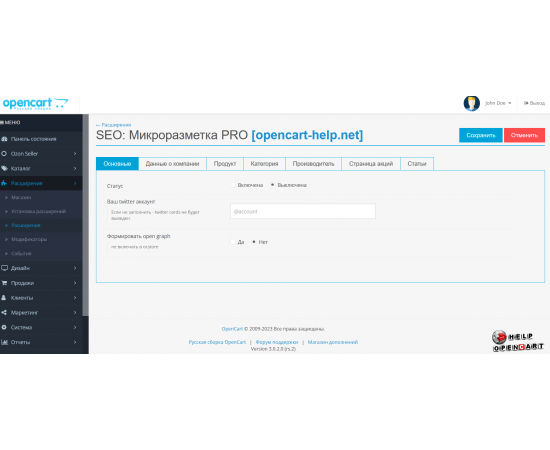Open the Данные о компании tab
Image resolution: width=550 pixels, height=450 pixels.
172,164
